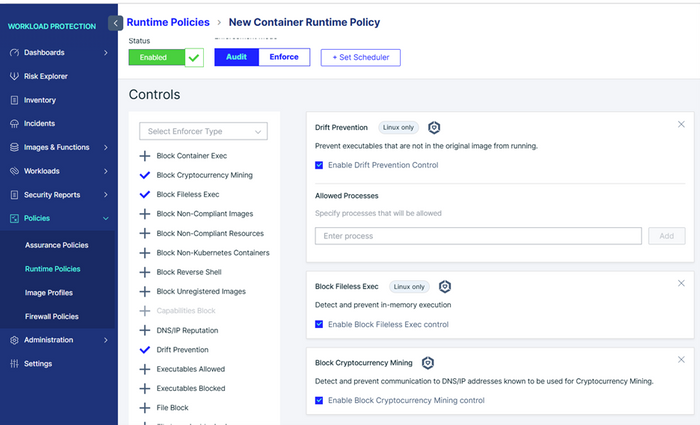Viewport: 700px width, 425px height.
Task: Follow the Runtime Policies breadcrumb link
Action: tap(168, 22)
